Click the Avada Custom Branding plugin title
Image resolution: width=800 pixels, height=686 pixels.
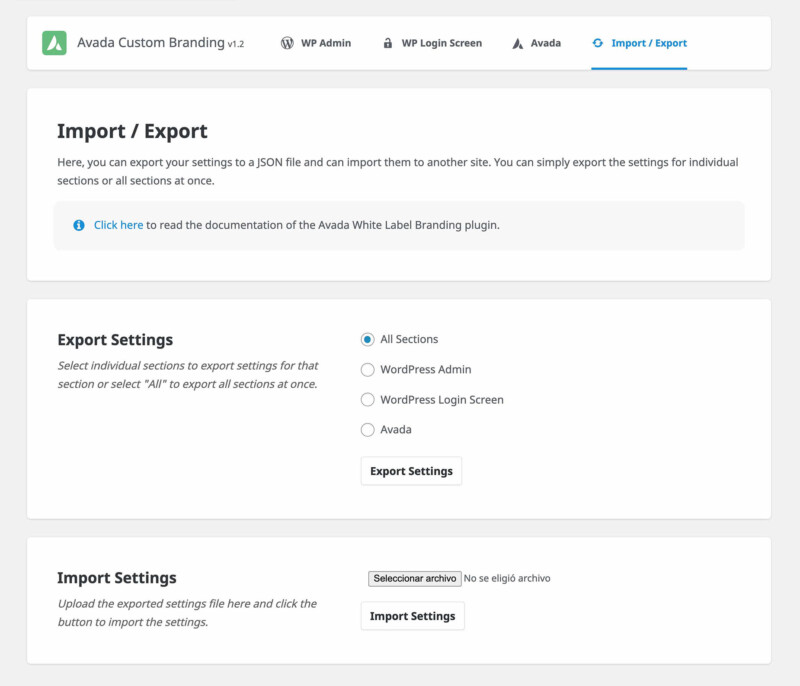click(148, 43)
